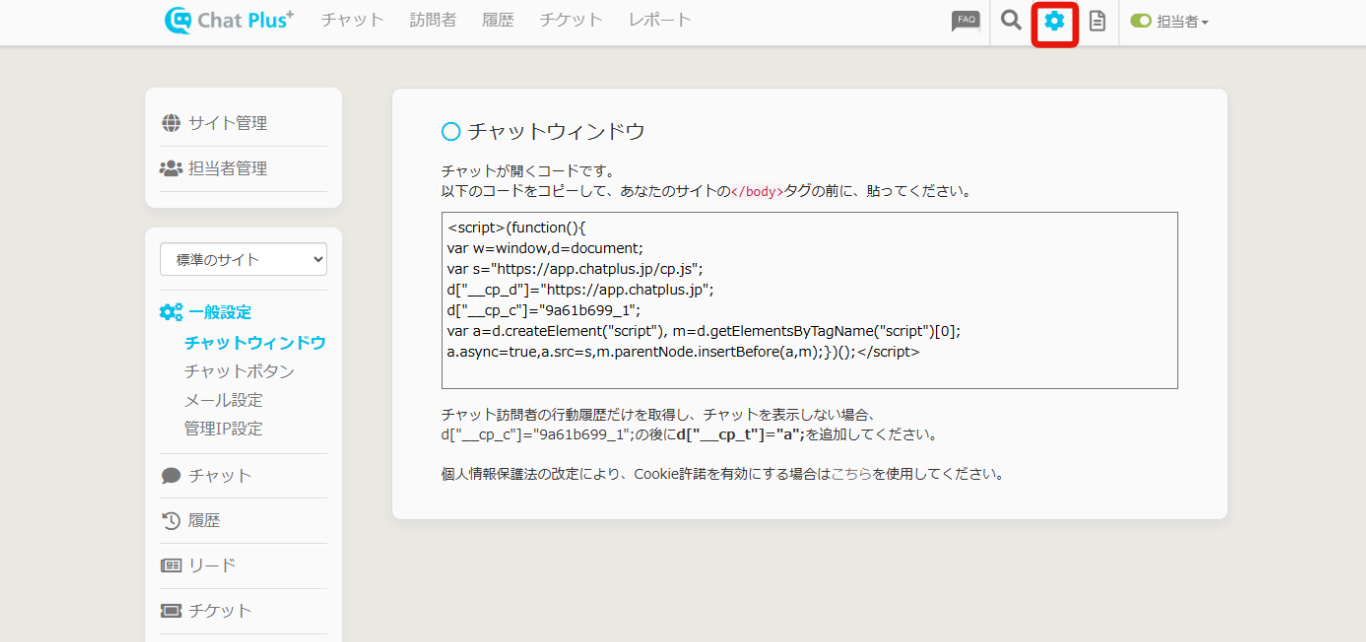Expand the 担当者 account menu
This screenshot has width=1366, height=642.
(x=1183, y=22)
